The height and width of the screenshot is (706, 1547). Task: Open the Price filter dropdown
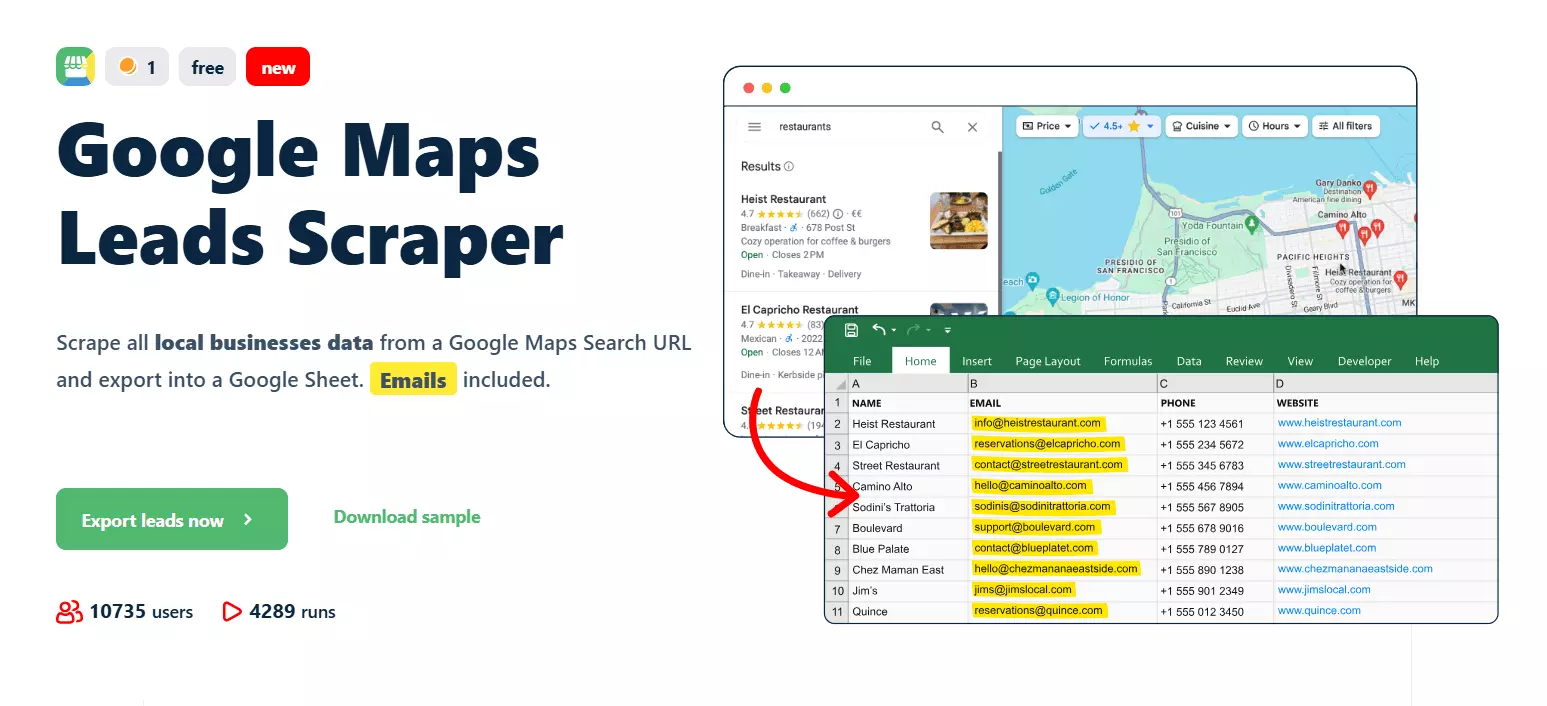coord(1047,126)
